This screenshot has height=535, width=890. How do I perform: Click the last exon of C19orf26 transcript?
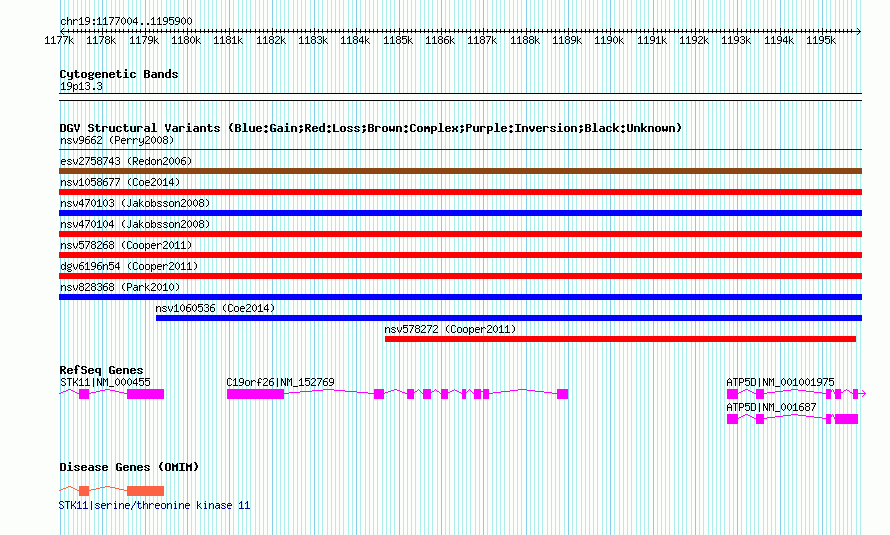[x=562, y=394]
